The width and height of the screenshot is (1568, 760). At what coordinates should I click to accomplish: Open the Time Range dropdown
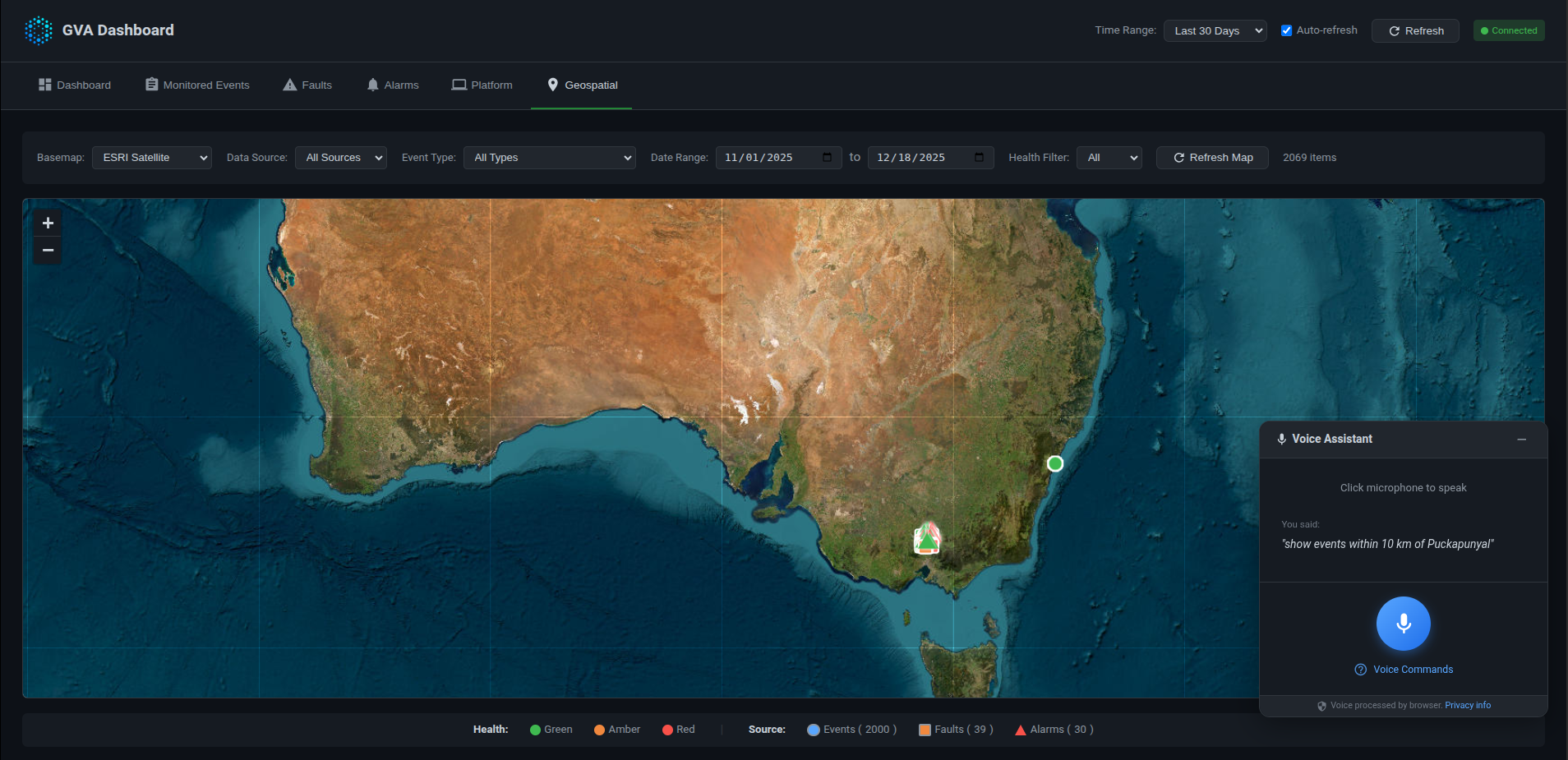point(1214,31)
